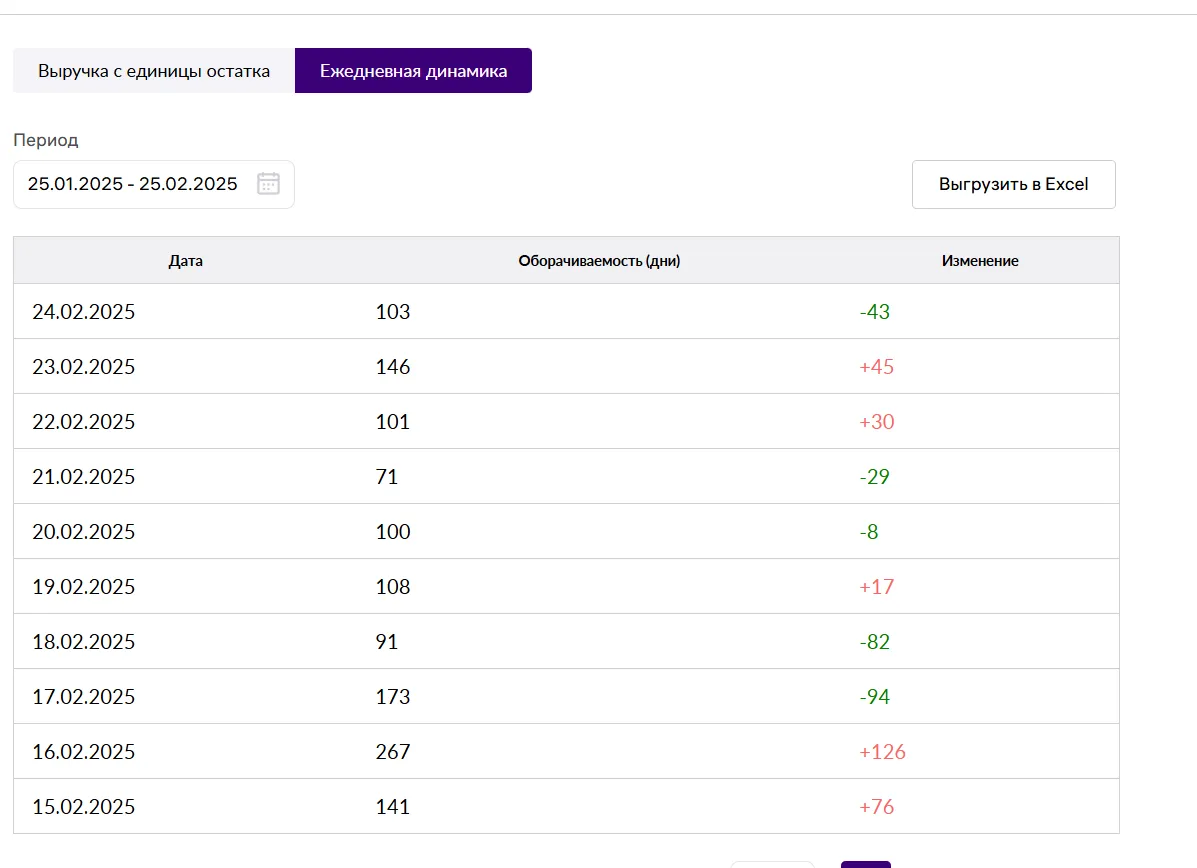Click the purple active pagination button
Image resolution: width=1197 pixels, height=868 pixels.
865,864
